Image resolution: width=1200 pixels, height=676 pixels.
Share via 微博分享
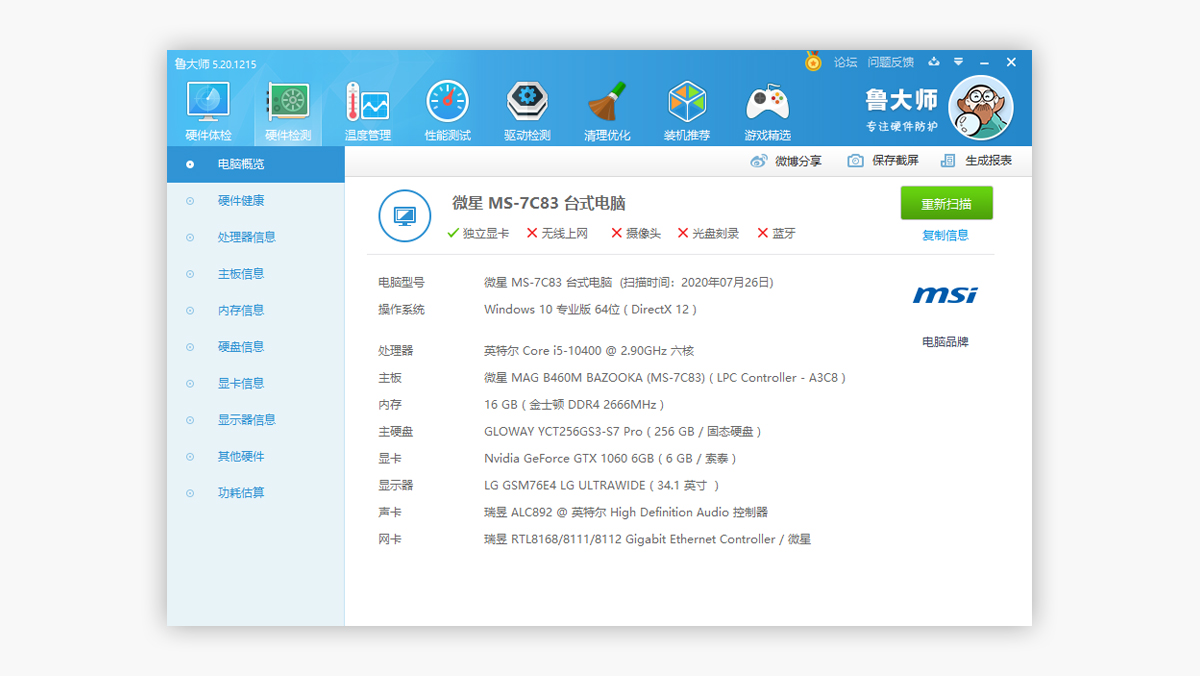pyautogui.click(x=786, y=160)
